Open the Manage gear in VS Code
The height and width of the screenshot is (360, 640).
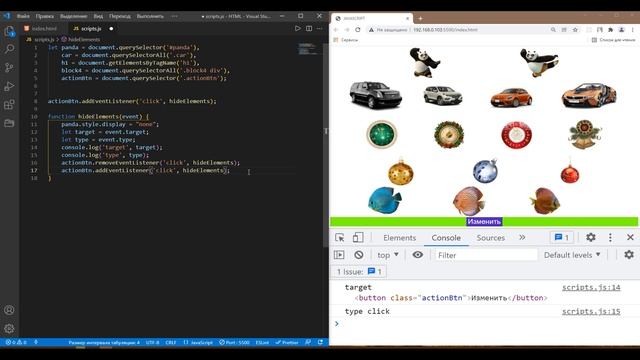pyautogui.click(x=9, y=328)
